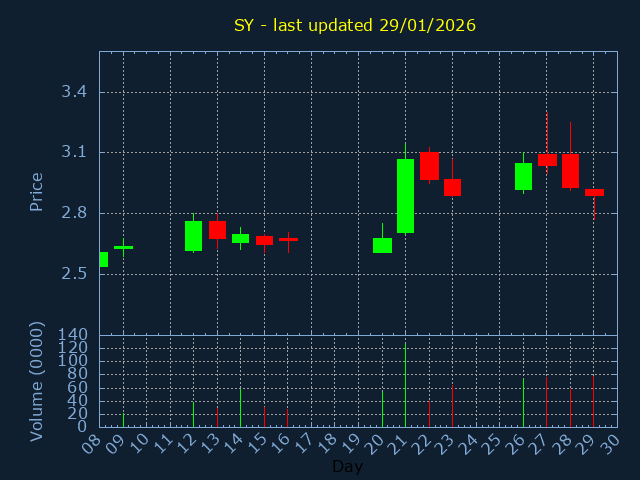Click the green candlestick on day 20

[382, 245]
